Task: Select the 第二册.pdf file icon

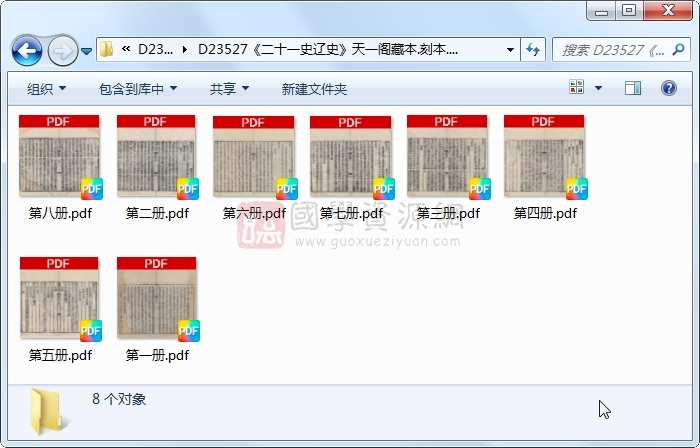Action: (x=156, y=157)
